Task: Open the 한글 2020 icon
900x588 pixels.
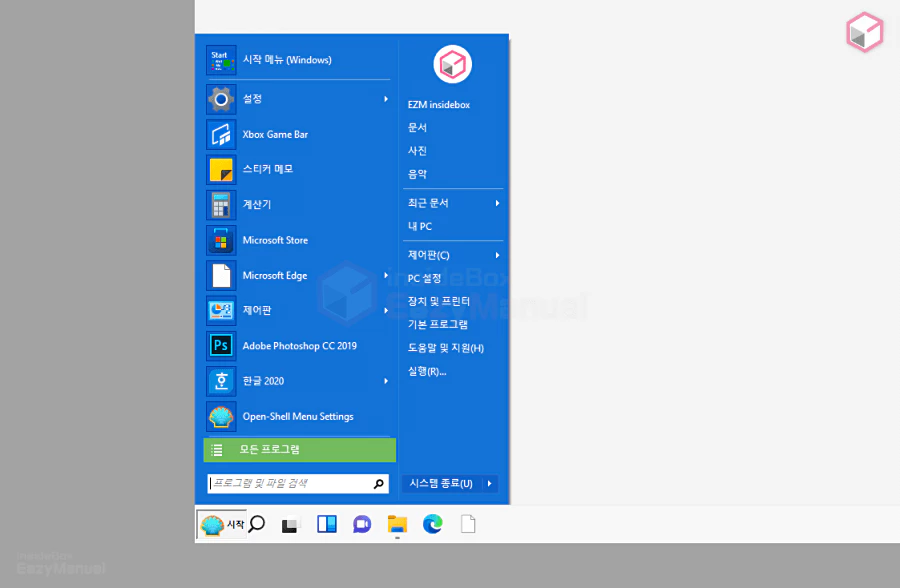Action: click(x=221, y=381)
